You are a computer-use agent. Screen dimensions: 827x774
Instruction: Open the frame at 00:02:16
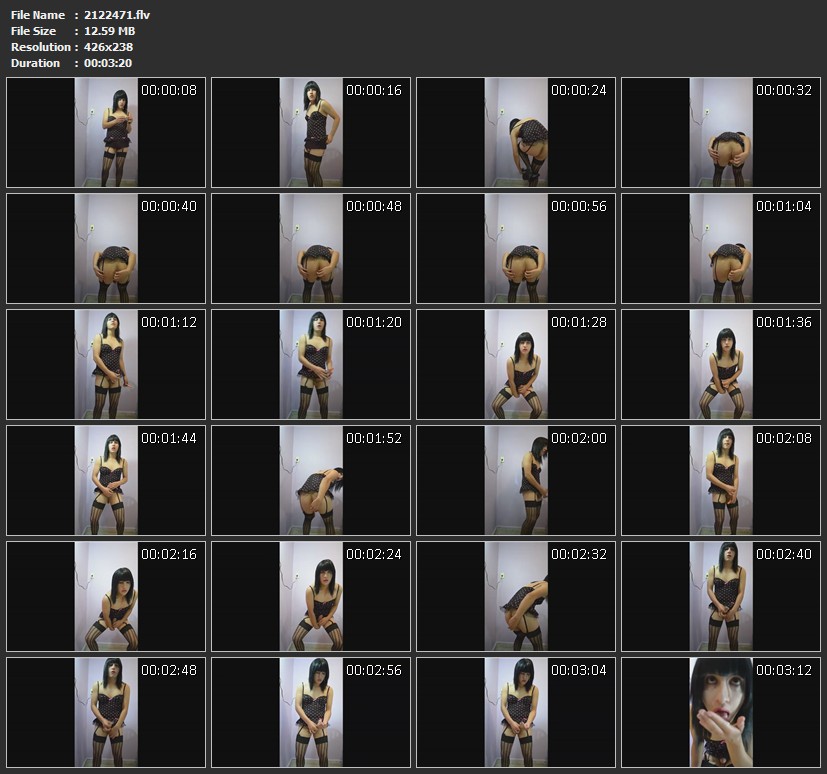(x=106, y=597)
